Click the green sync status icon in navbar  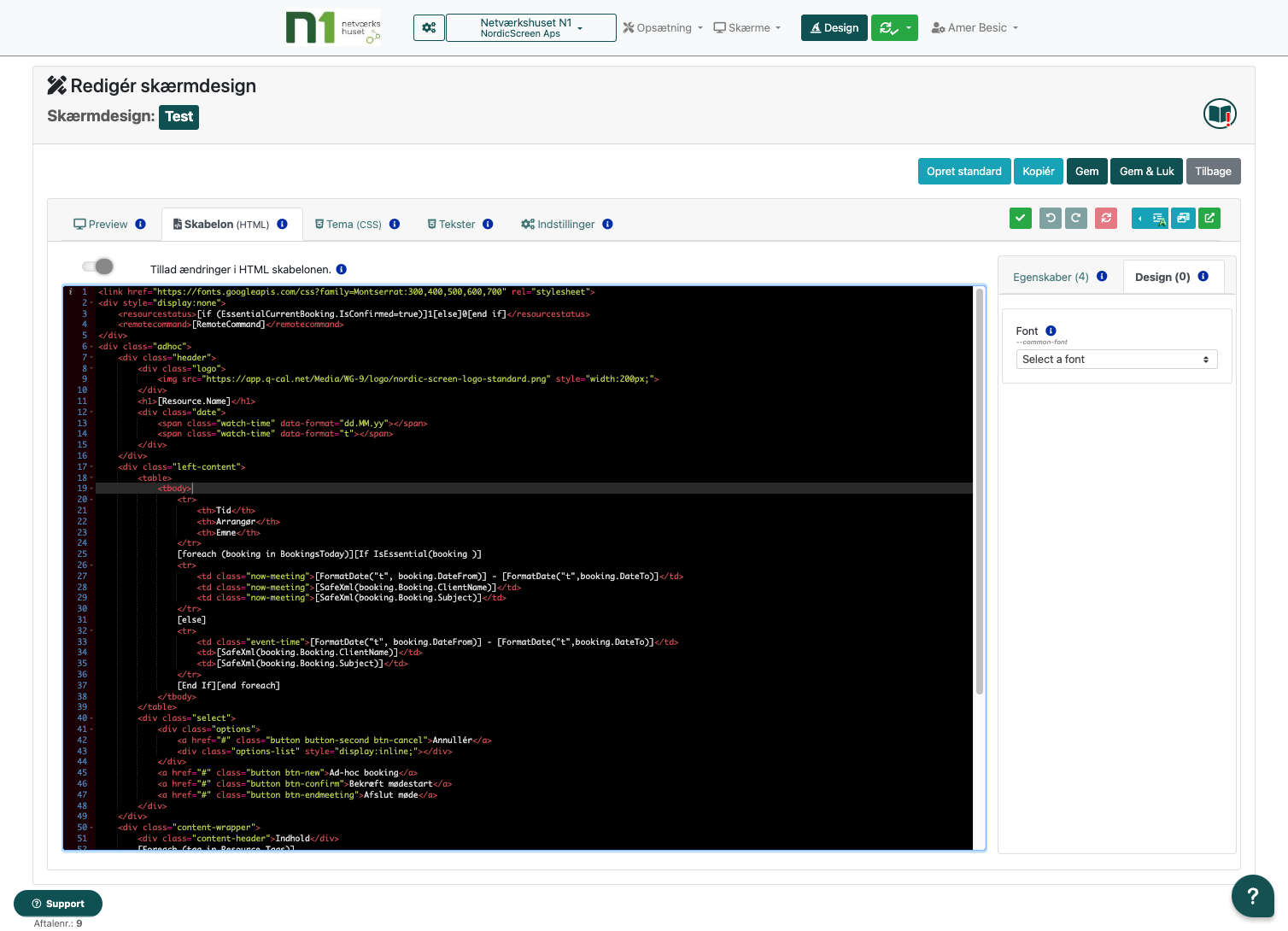pos(888,27)
